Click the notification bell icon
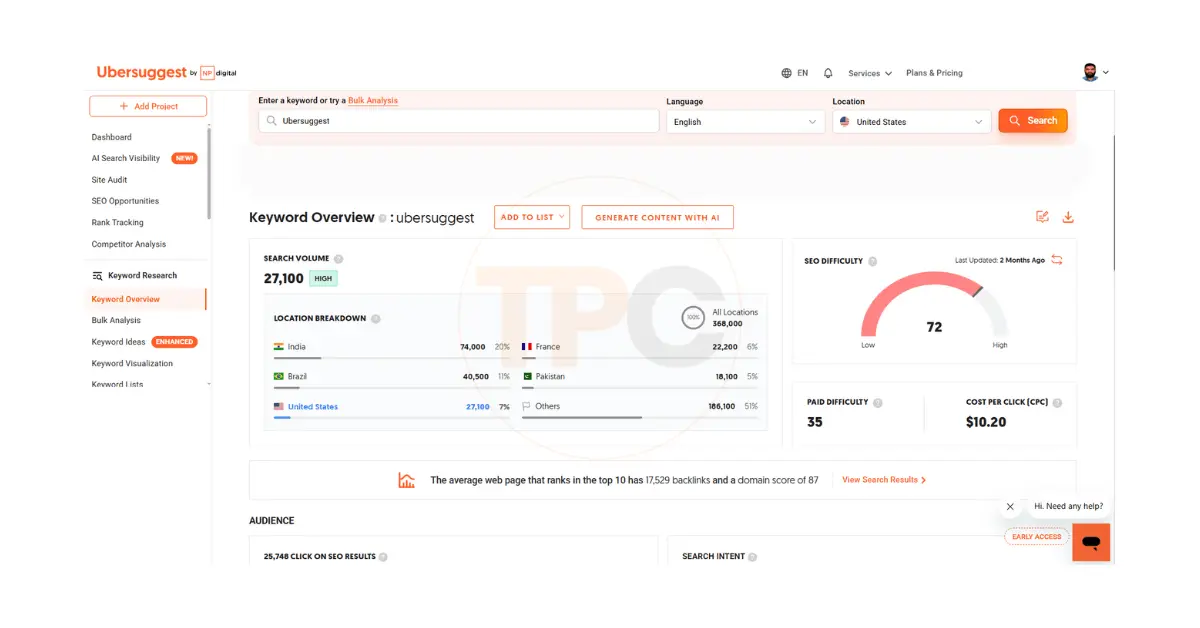Image resolution: width=1200 pixels, height=628 pixels. coord(828,73)
